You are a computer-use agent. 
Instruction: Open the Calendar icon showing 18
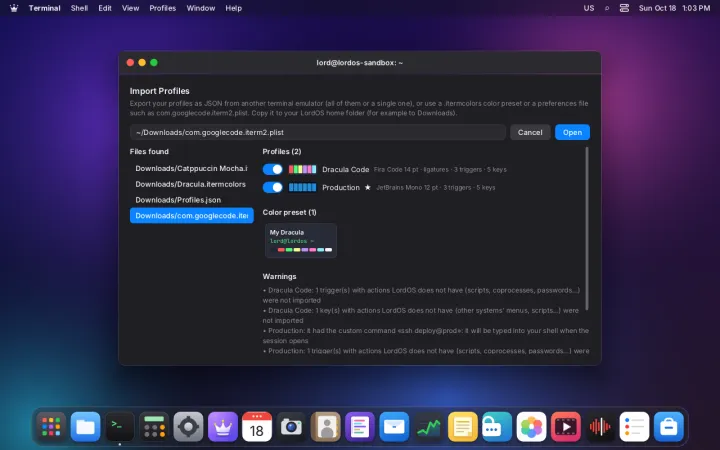pyautogui.click(x=257, y=427)
